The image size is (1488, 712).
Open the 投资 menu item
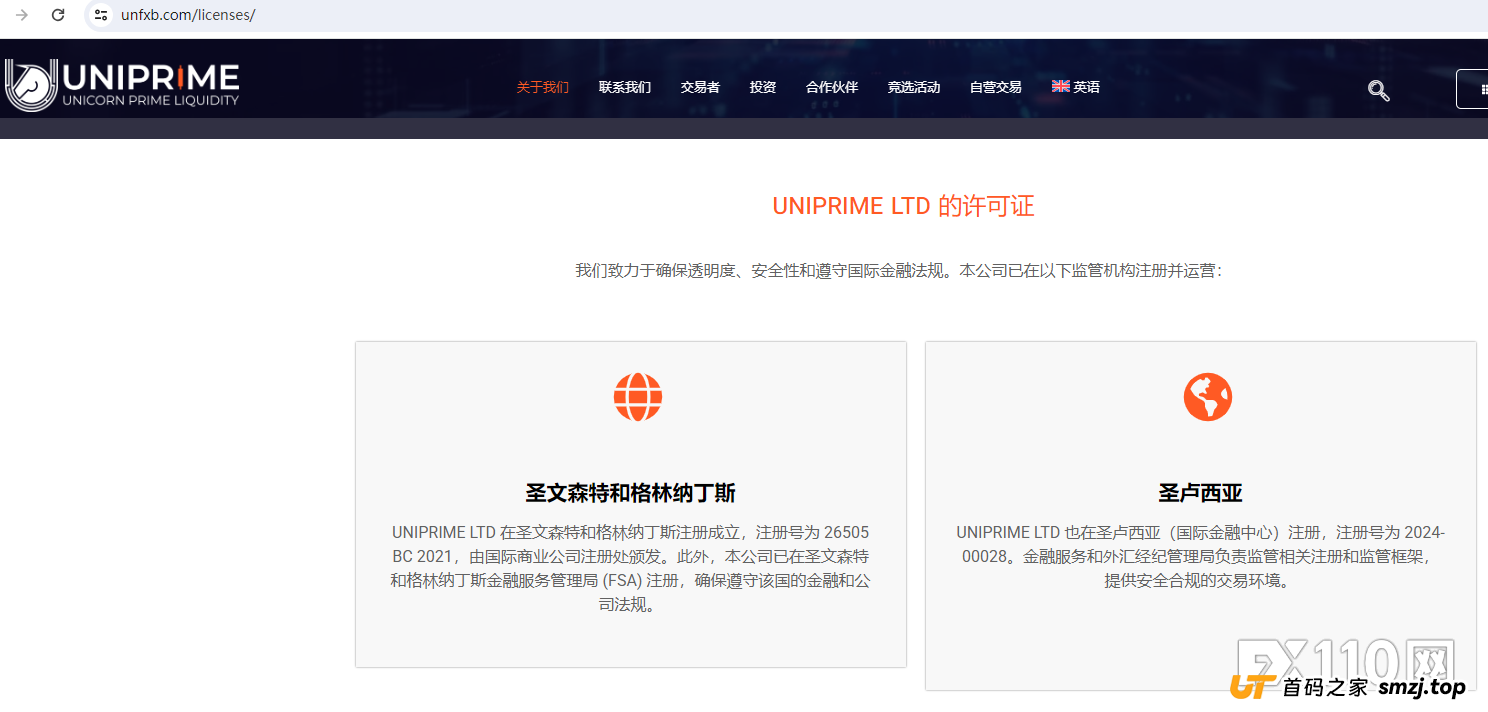763,87
